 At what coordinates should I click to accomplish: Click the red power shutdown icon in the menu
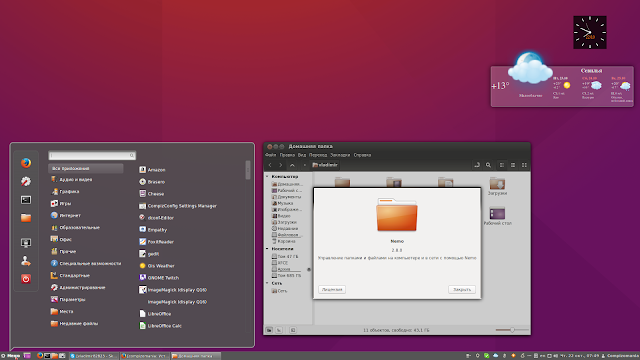click(x=26, y=279)
